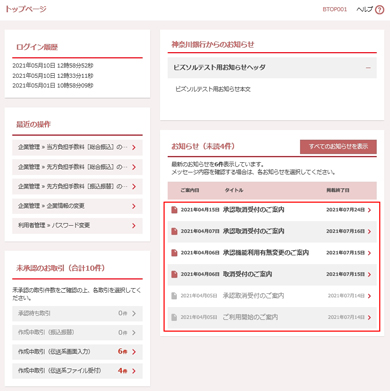Collapse the ビズソルテスト用お知らせヘッダ section
Screen dimensions: 390x391
(x=368, y=68)
